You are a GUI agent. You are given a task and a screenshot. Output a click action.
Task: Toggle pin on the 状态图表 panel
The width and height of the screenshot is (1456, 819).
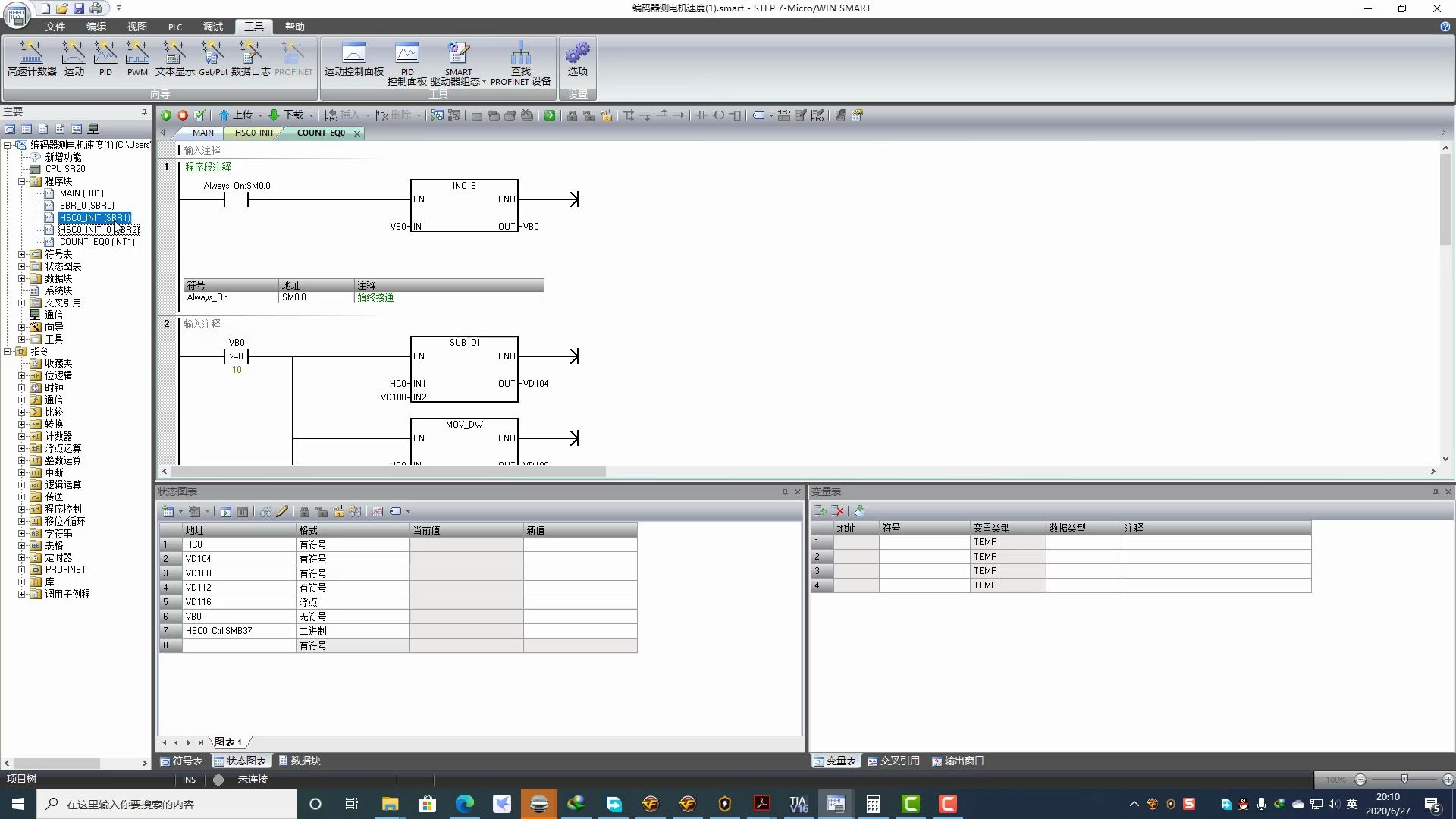(x=785, y=491)
